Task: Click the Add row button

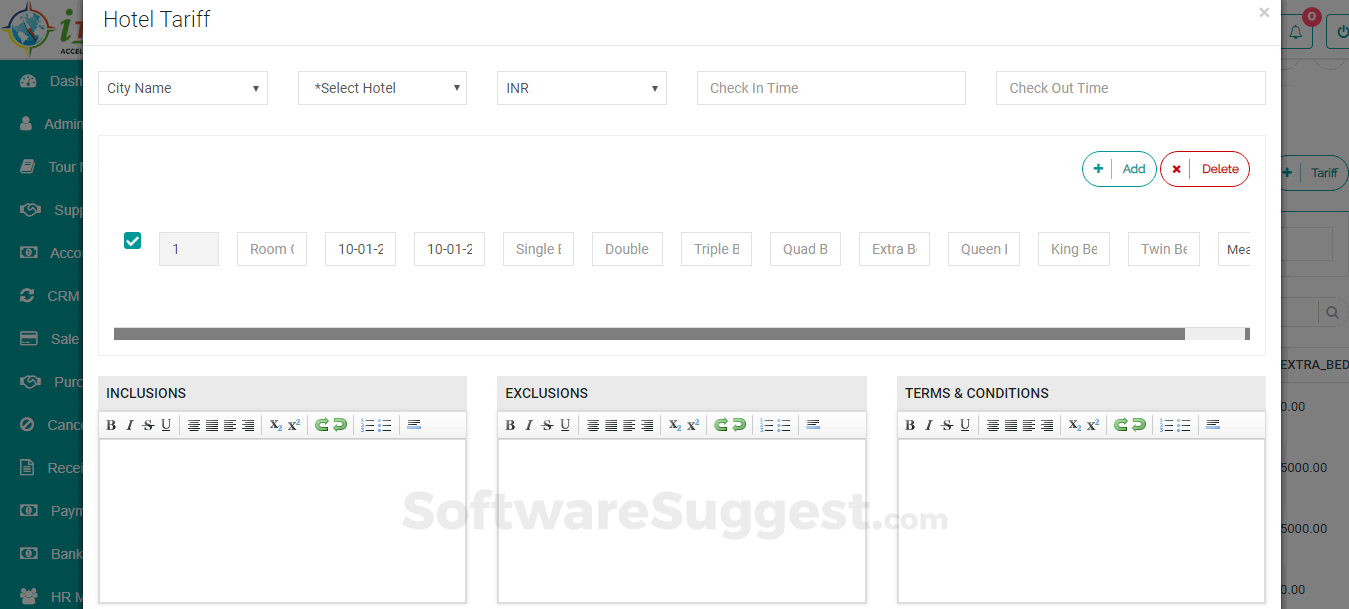Action: pyautogui.click(x=1119, y=169)
